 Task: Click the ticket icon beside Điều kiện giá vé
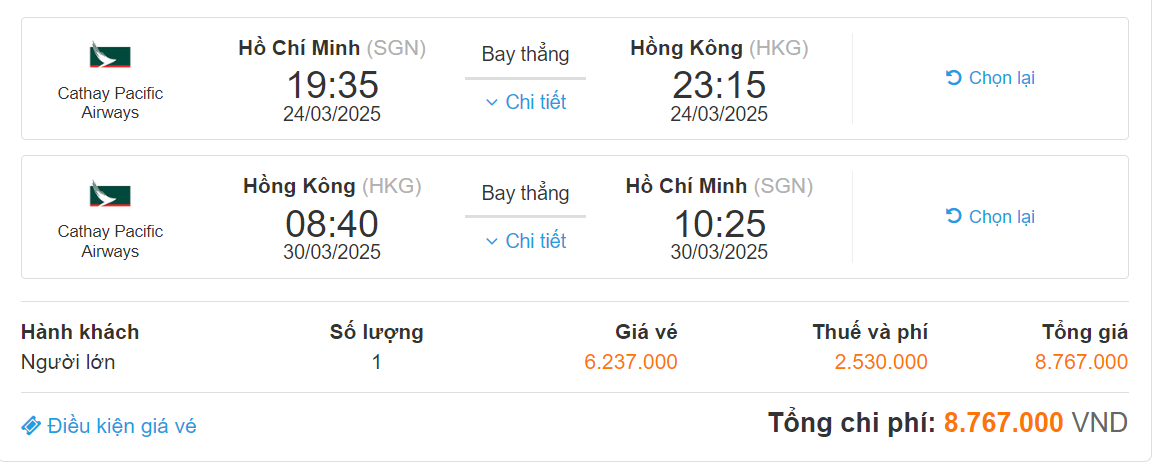tap(32, 426)
